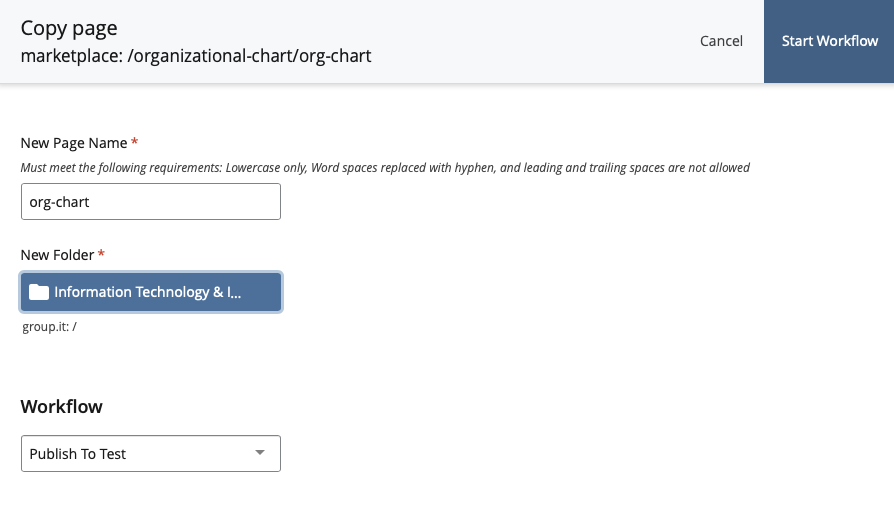Click the workflow dropdown arrow
Viewport: 894px width, 511px height.
tap(260, 453)
